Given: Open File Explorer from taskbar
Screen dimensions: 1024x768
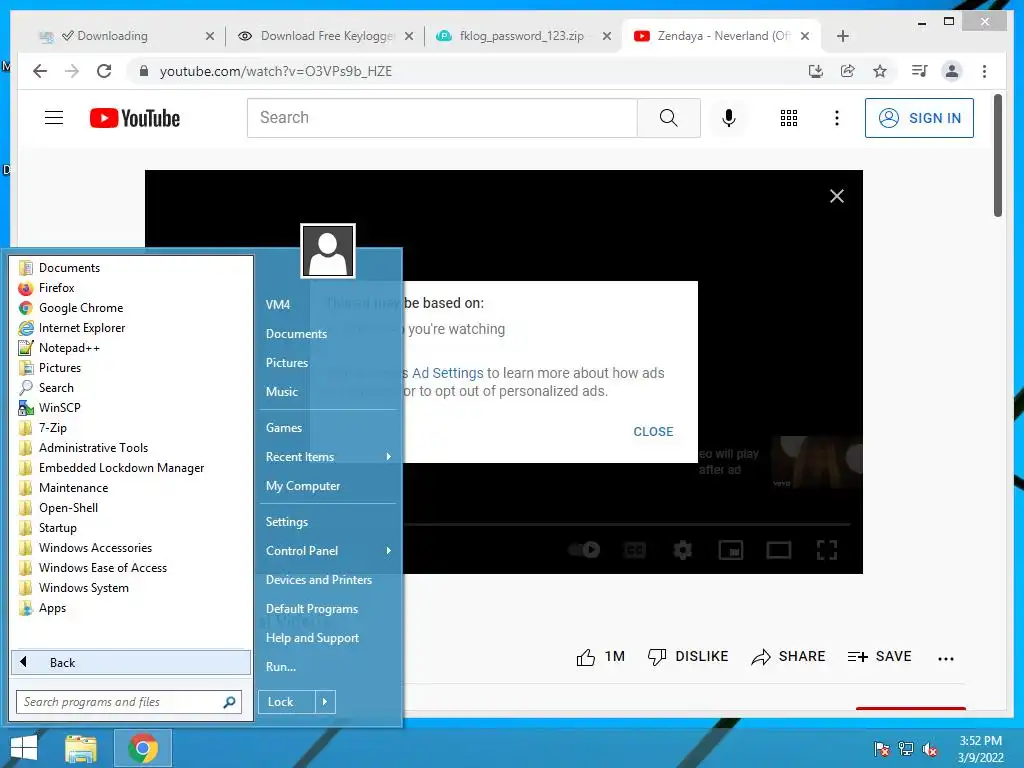Looking at the screenshot, I should tap(80, 748).
